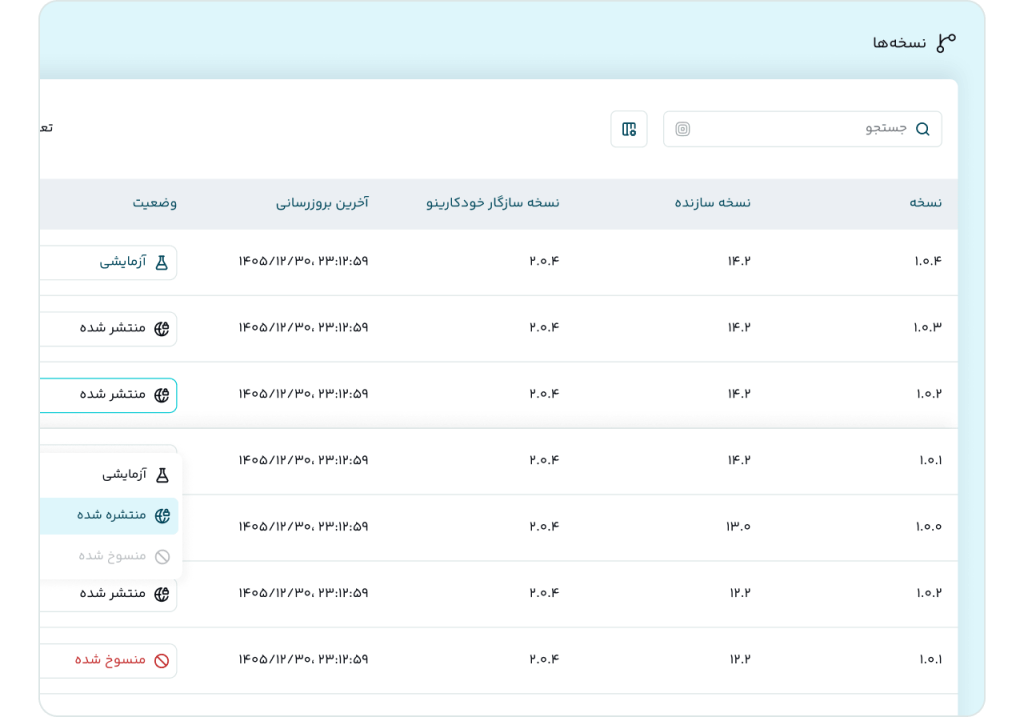Open the red منسوخ شده status dropdown
The height and width of the screenshot is (717, 1024).
coord(108,660)
